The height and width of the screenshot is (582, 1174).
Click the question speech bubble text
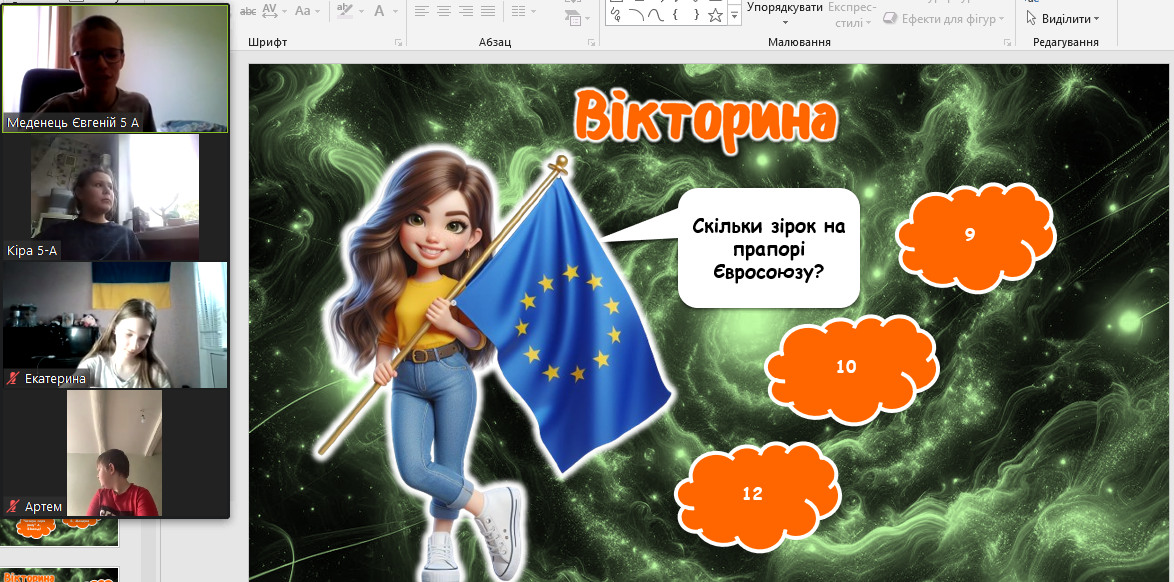pyautogui.click(x=769, y=249)
